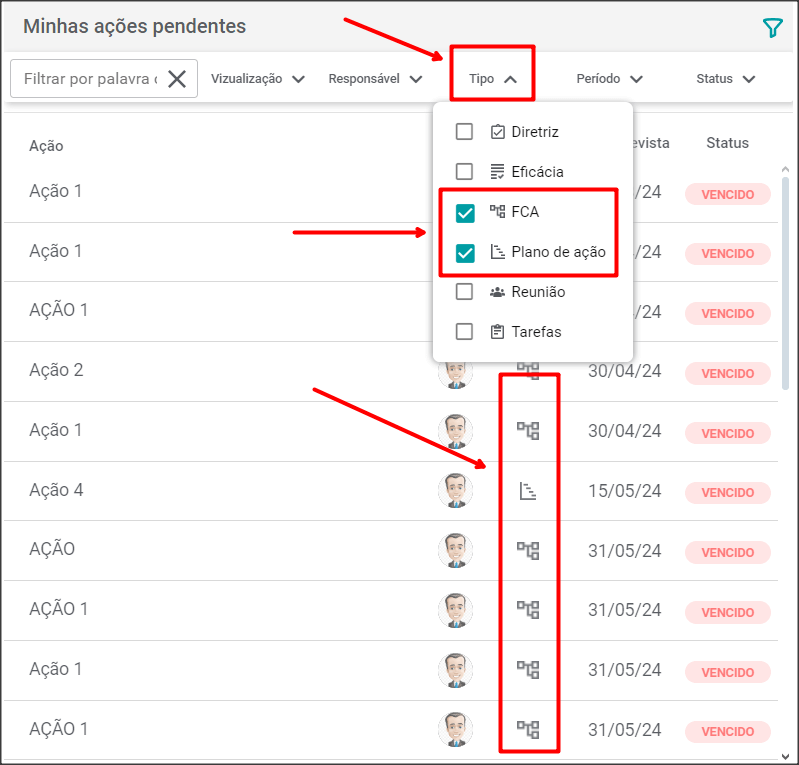Clear the keyword filter with X icon
This screenshot has width=799, height=765.
tap(177, 79)
